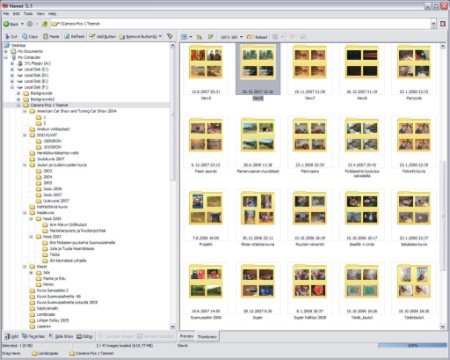
Task: Open the address bar path dropdown
Action: coord(433,24)
